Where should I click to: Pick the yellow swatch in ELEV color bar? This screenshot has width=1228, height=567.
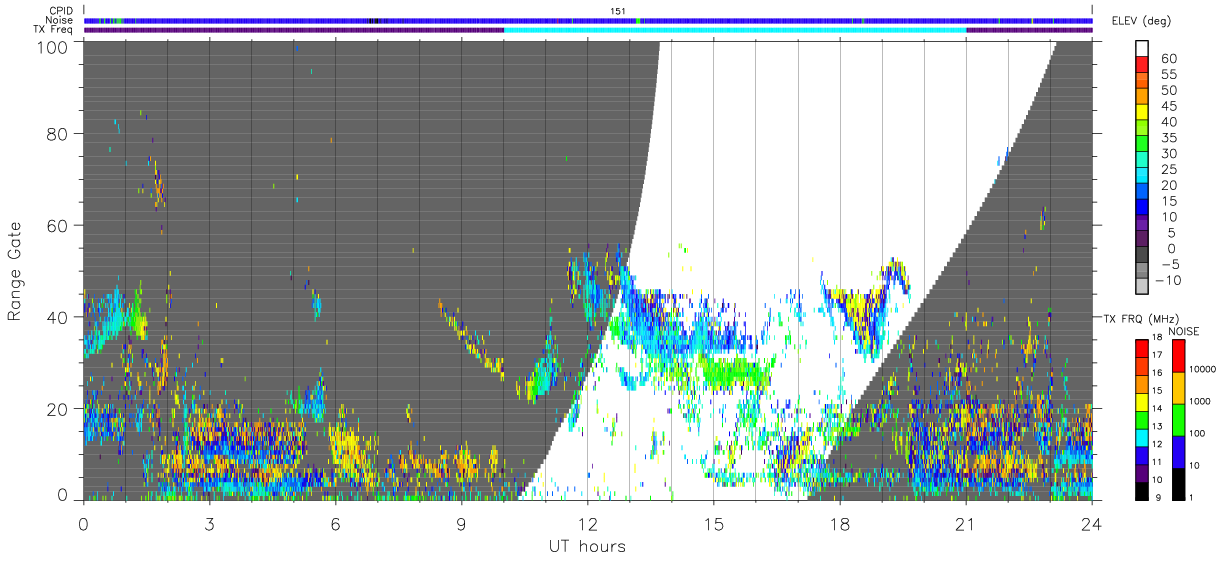click(1143, 113)
